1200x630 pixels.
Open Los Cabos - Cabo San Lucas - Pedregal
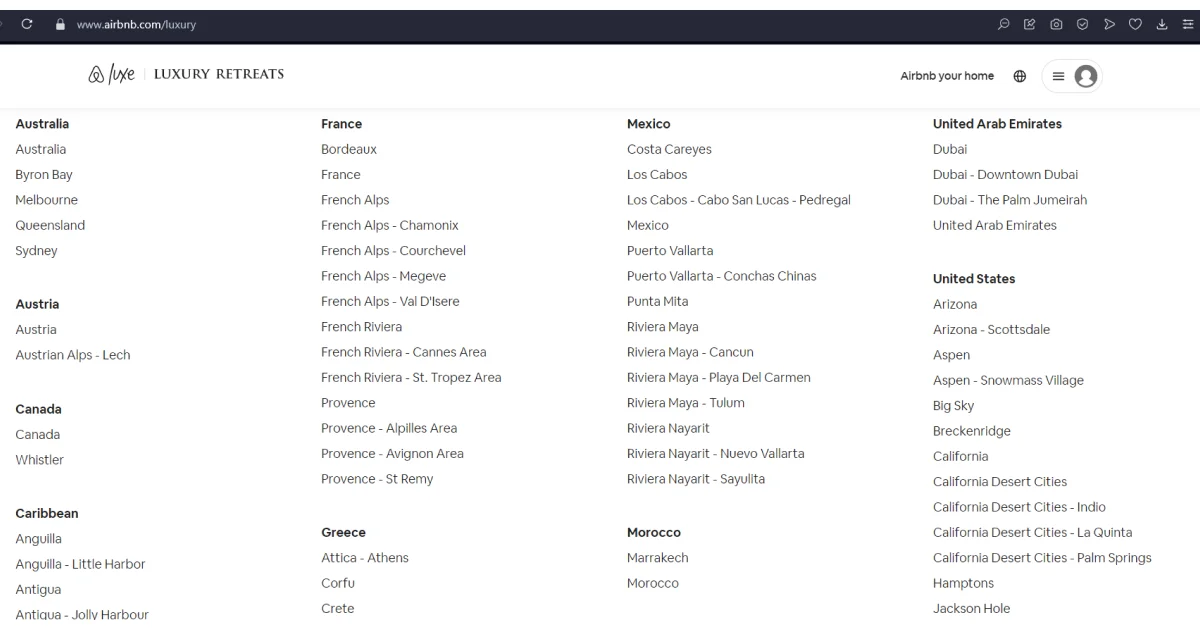coord(739,200)
